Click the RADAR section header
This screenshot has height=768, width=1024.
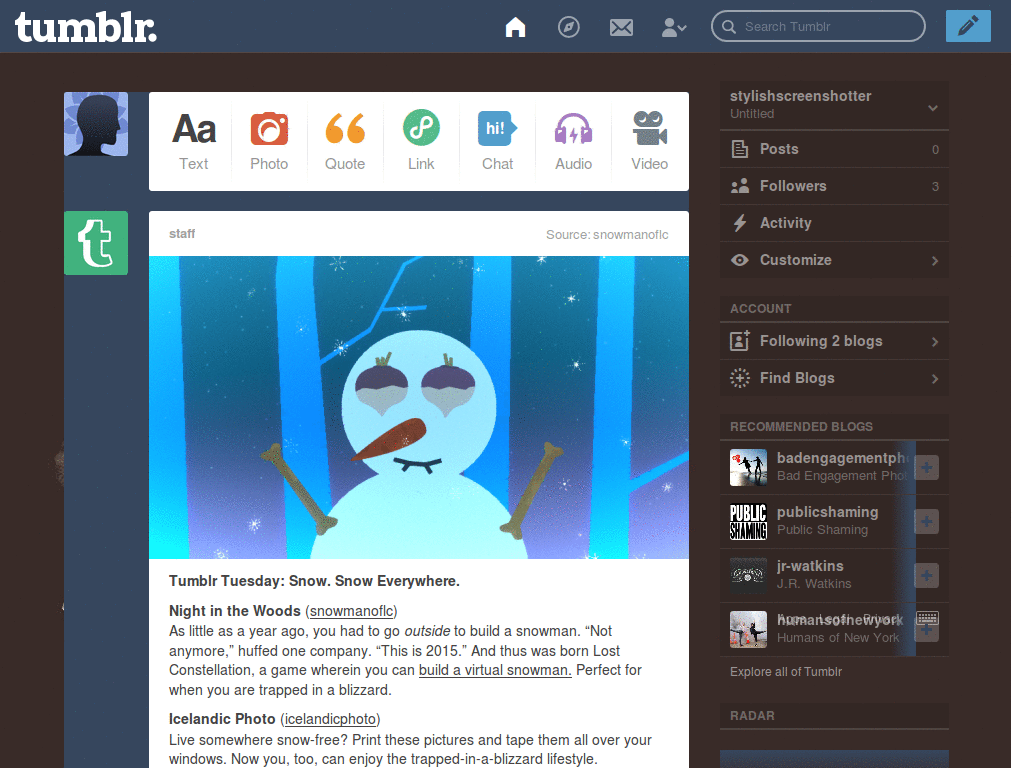[752, 716]
